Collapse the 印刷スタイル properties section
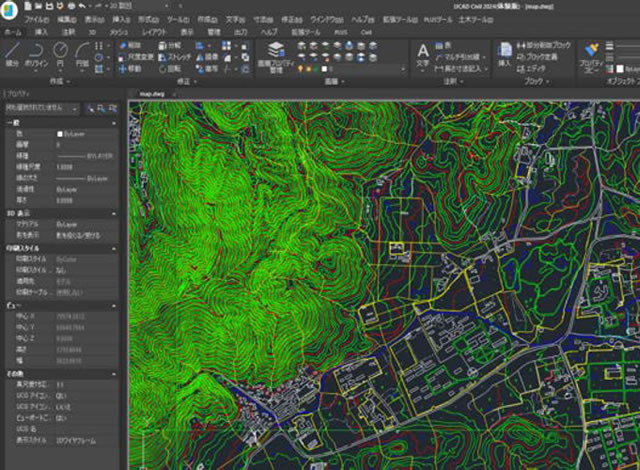 (113, 248)
